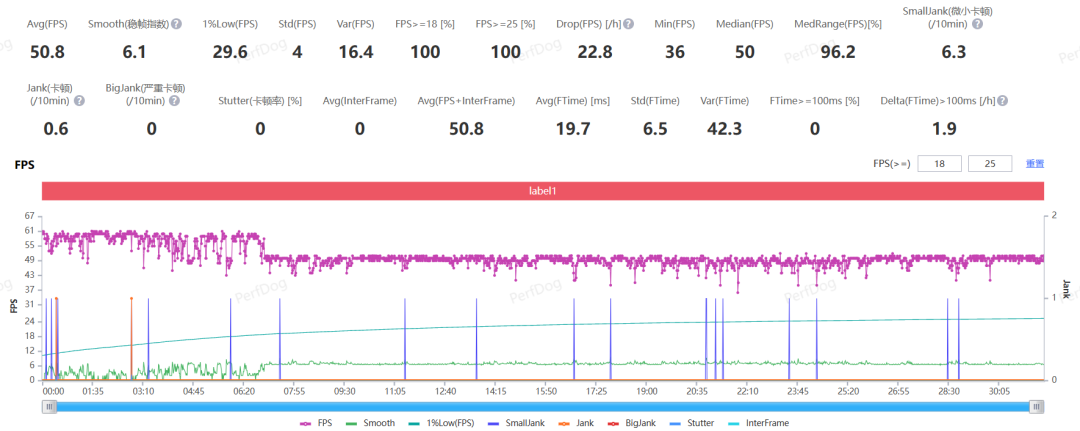Toggle the FPS series in the legend

[316, 423]
